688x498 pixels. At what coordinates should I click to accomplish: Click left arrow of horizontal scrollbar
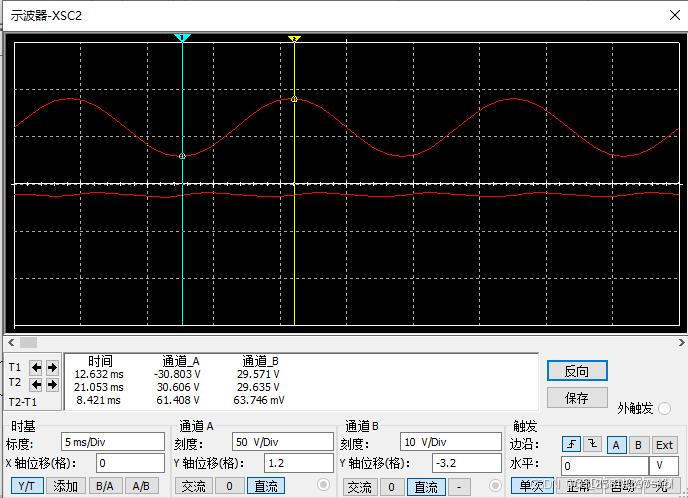[x=11, y=342]
